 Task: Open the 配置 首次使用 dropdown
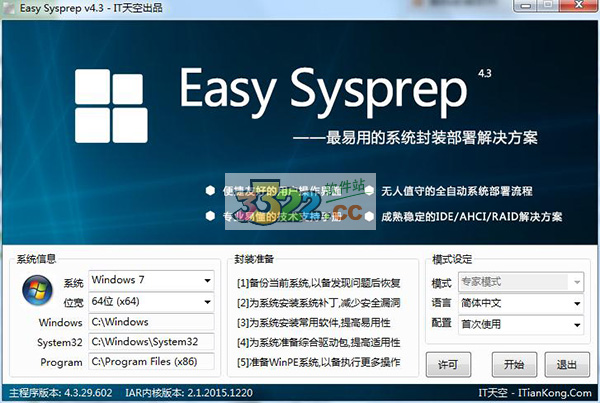[x=521, y=325]
